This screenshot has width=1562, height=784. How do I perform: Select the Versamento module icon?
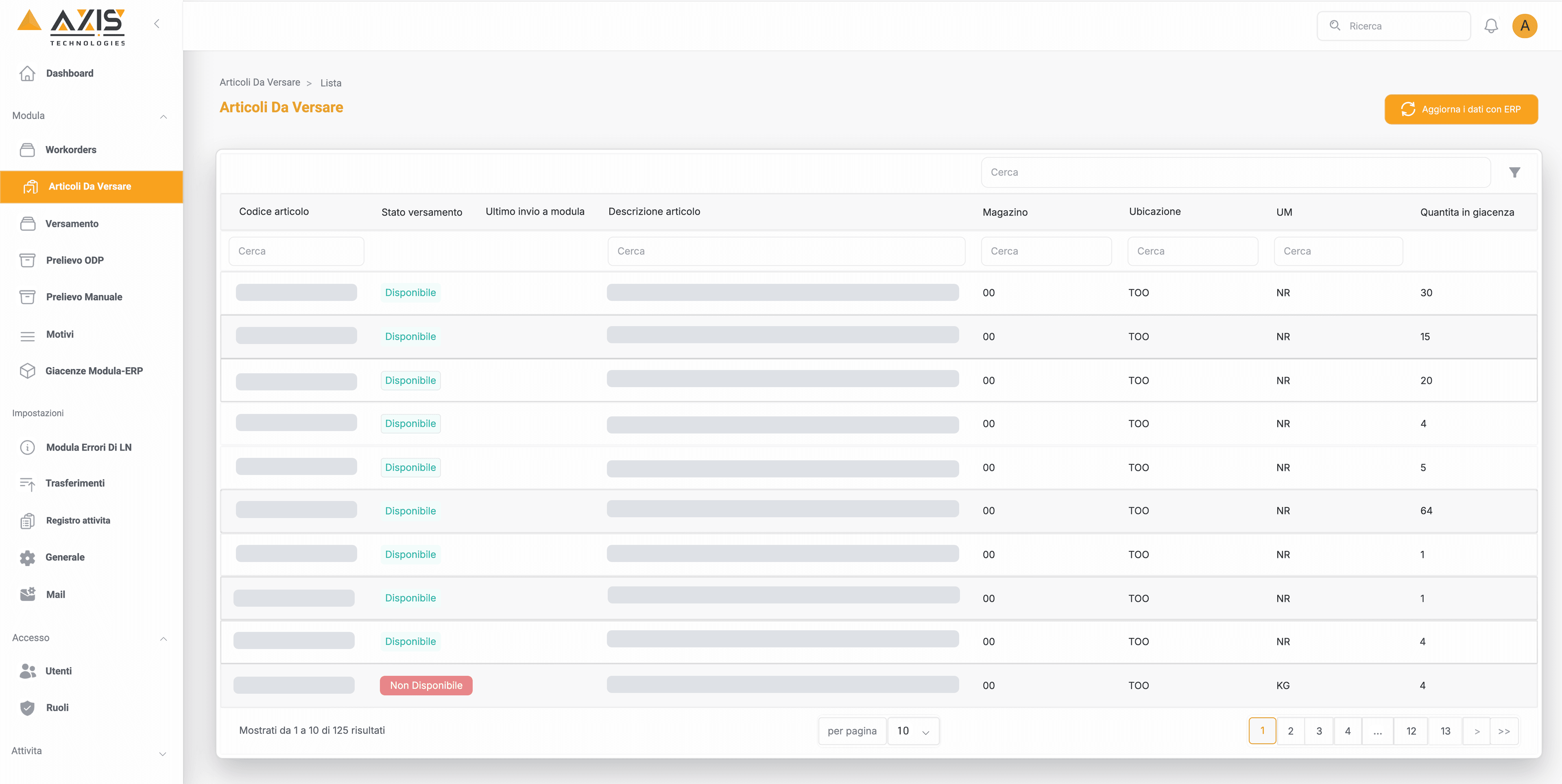(28, 223)
